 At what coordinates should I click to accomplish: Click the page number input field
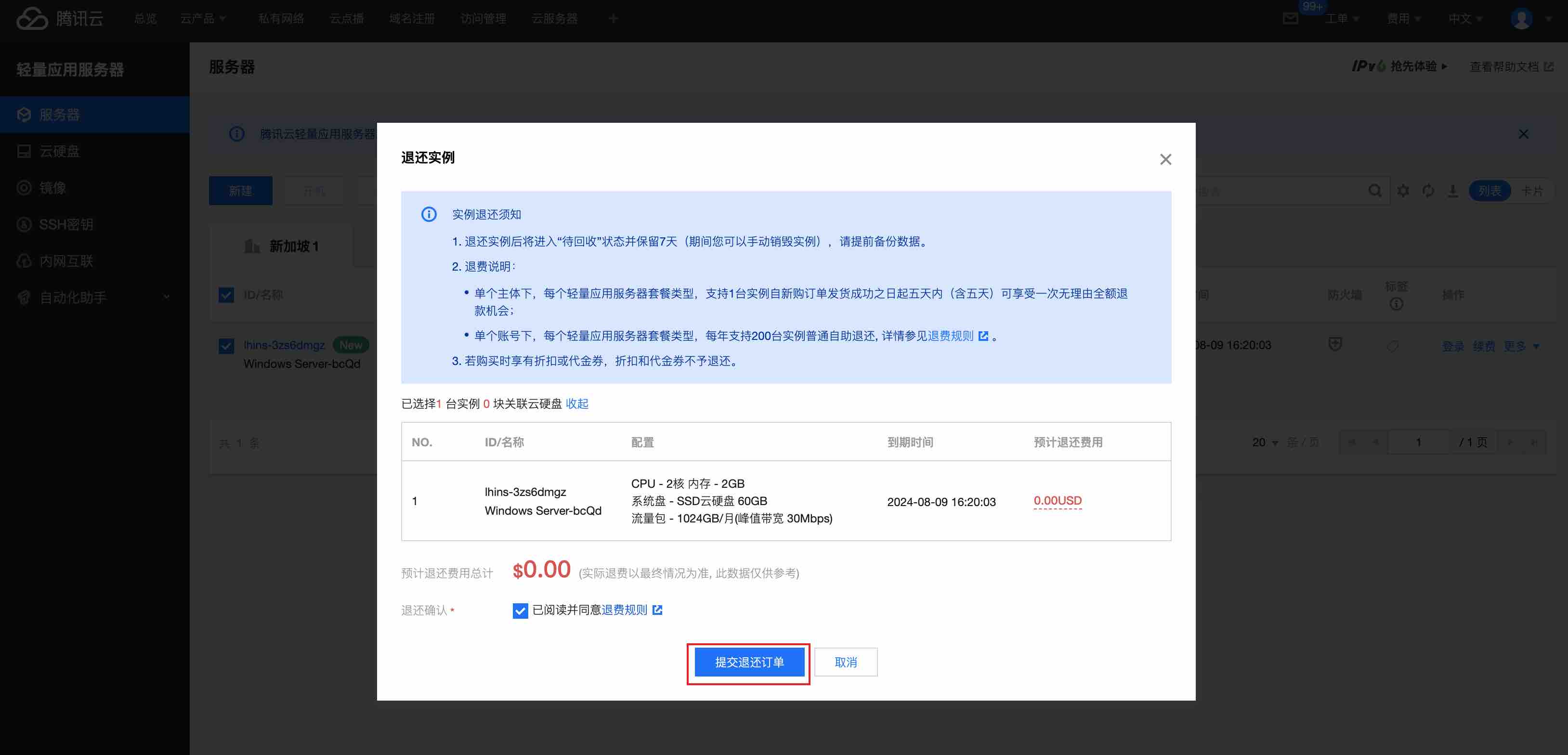click(x=1418, y=443)
